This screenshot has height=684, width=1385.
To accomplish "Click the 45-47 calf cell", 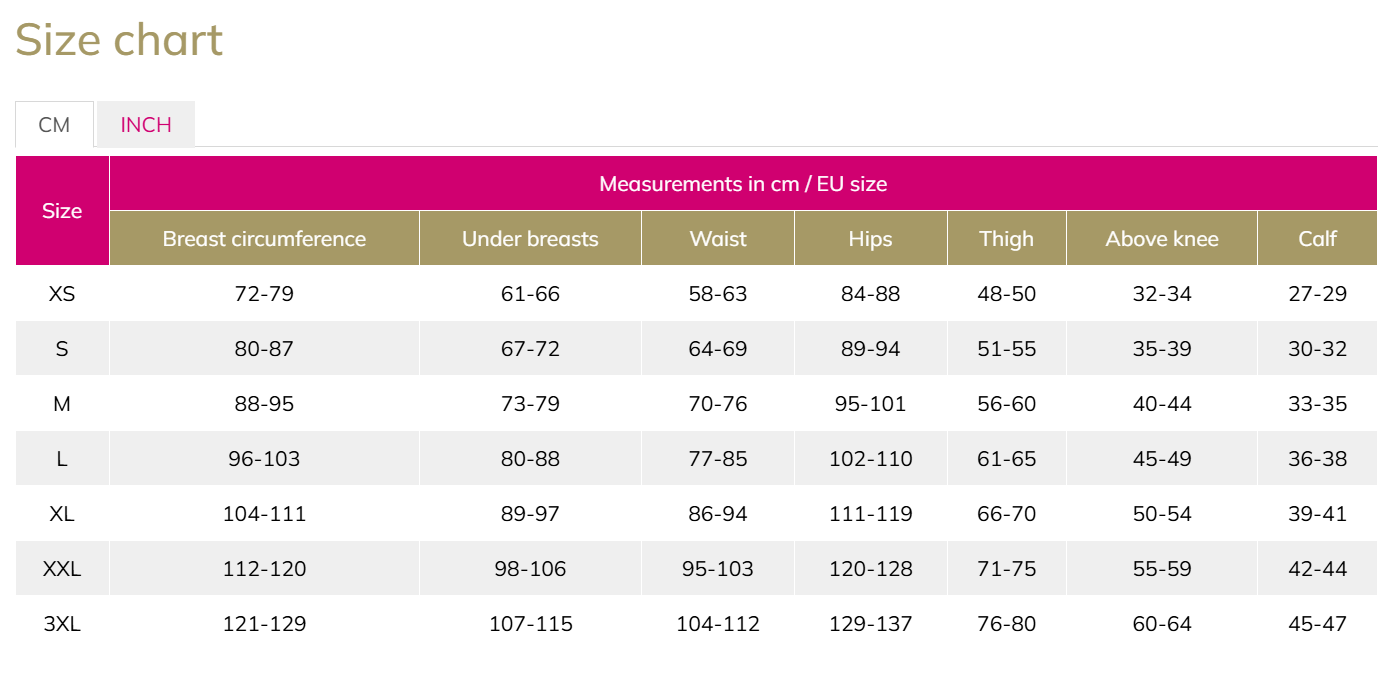I will click(x=1318, y=624).
